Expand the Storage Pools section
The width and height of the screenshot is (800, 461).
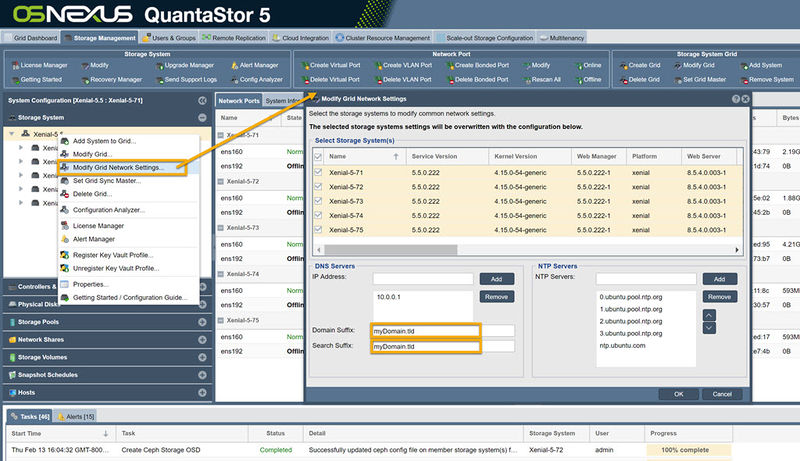pyautogui.click(x=203, y=322)
